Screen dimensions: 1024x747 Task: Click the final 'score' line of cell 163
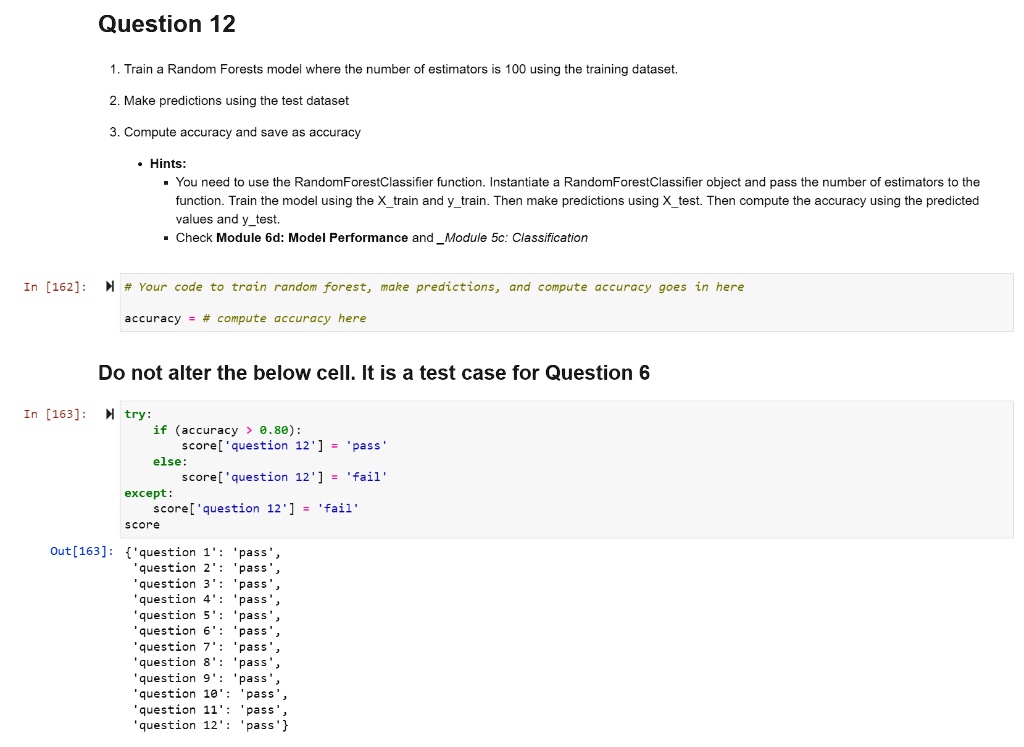click(142, 524)
